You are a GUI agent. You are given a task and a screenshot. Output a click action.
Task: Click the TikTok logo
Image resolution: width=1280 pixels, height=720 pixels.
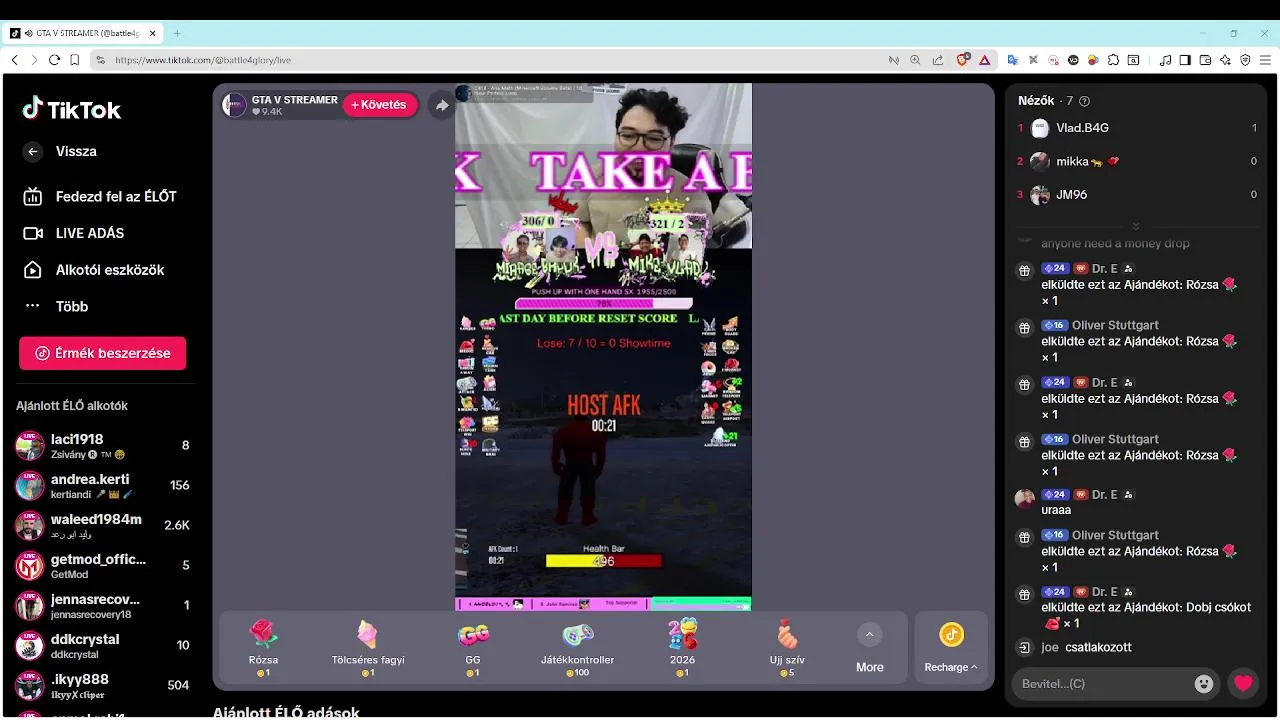pyautogui.click(x=72, y=109)
